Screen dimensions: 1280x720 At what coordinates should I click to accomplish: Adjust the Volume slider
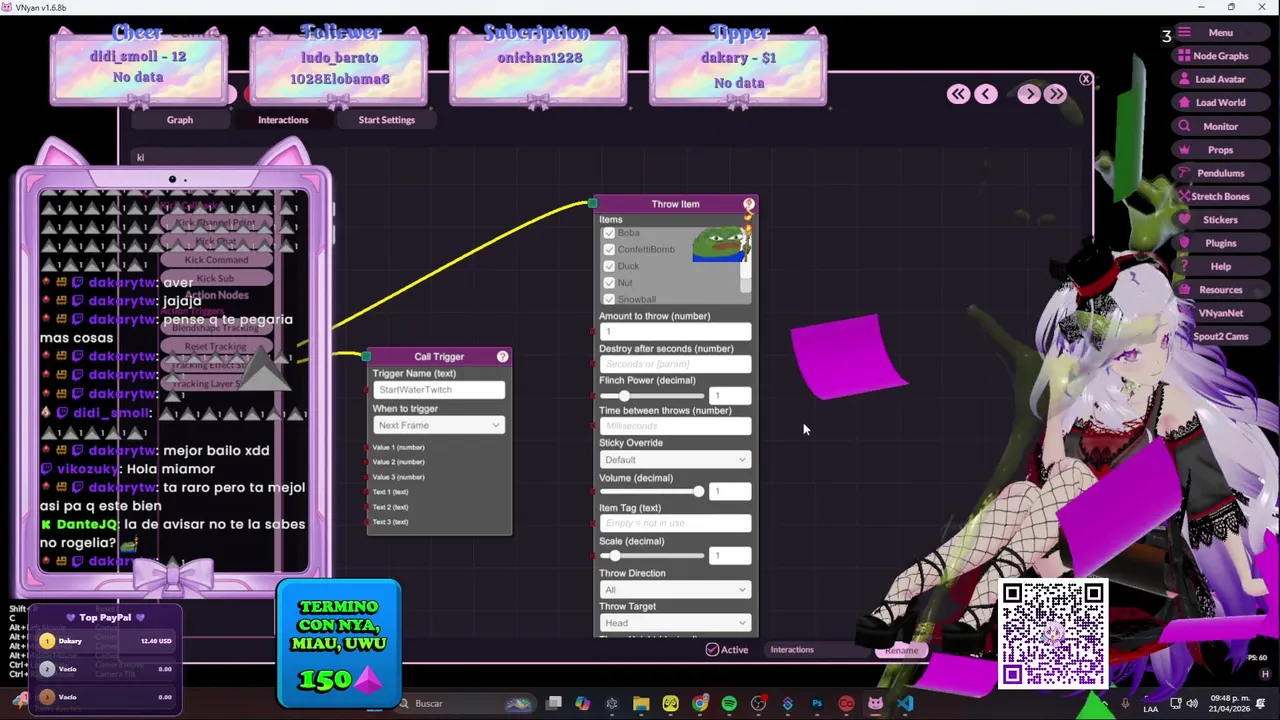650,491
